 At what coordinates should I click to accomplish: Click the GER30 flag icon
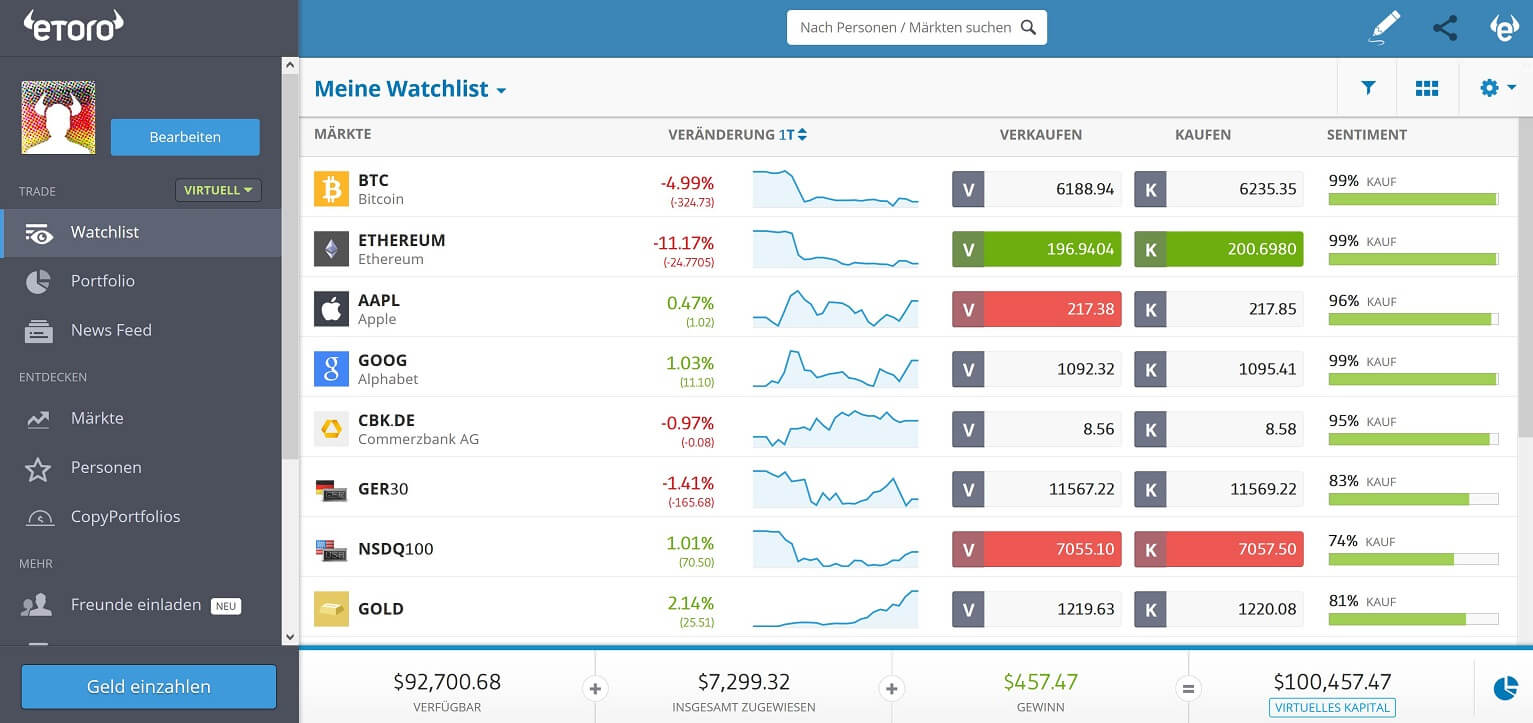pos(331,489)
